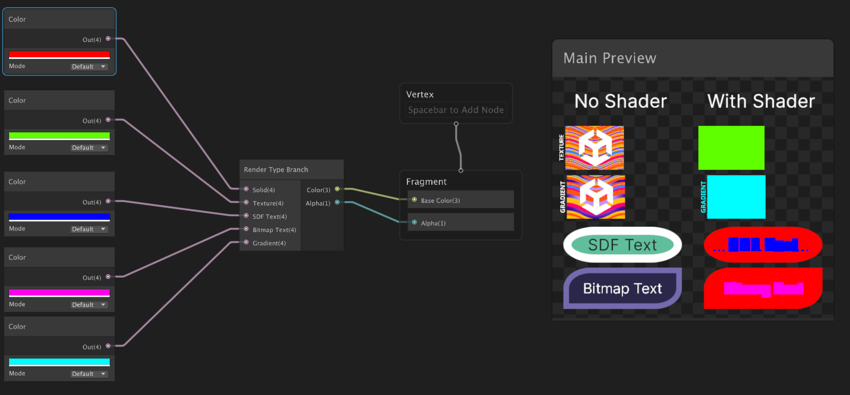Click the Out(4) port on the cyan Color node

(108, 346)
